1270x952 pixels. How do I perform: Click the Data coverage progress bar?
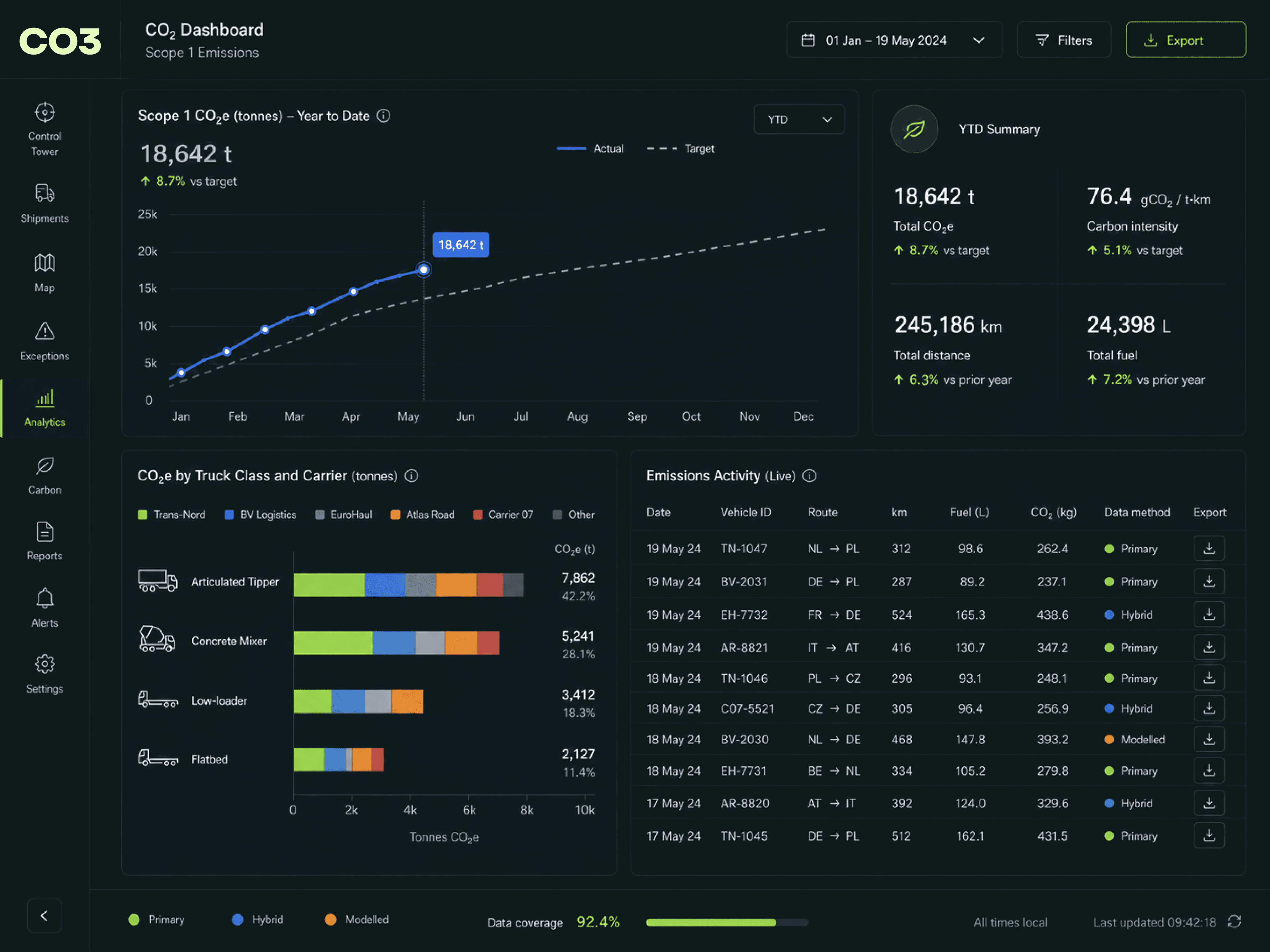[x=727, y=922]
